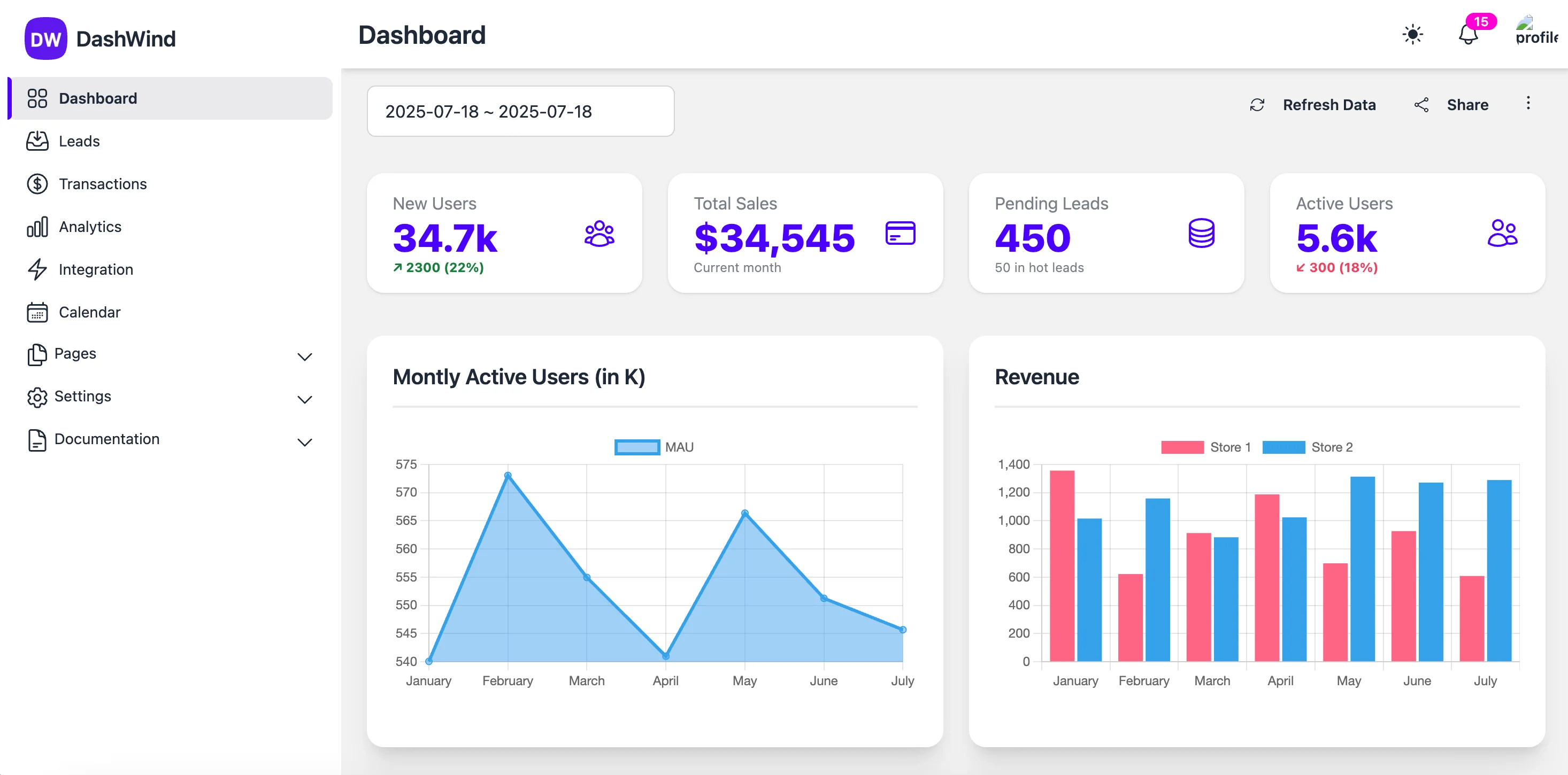Image resolution: width=1568 pixels, height=775 pixels.
Task: Open the three-dot more options menu
Action: click(1528, 103)
